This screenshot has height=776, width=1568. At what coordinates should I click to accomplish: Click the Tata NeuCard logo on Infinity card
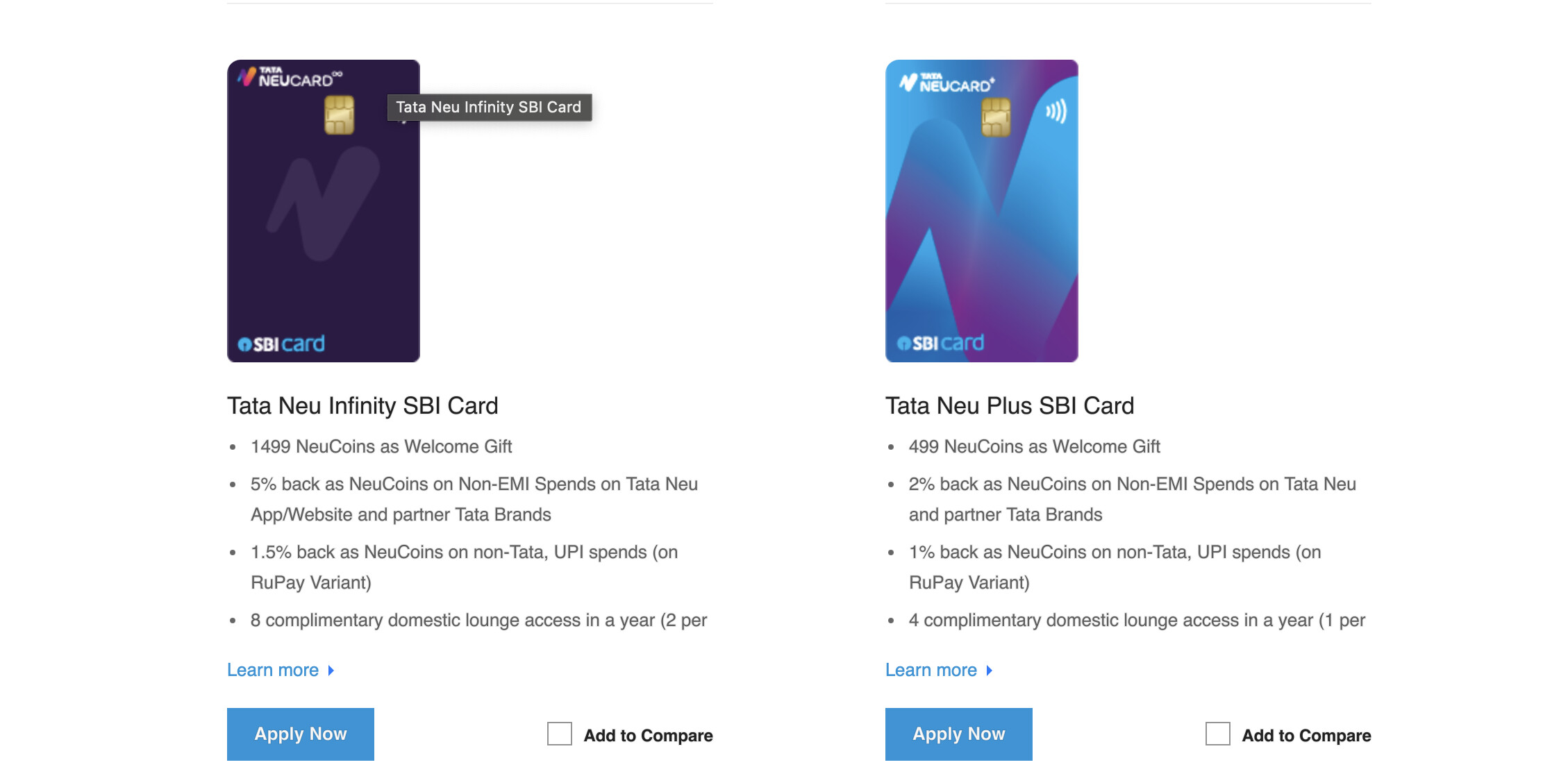tap(290, 77)
